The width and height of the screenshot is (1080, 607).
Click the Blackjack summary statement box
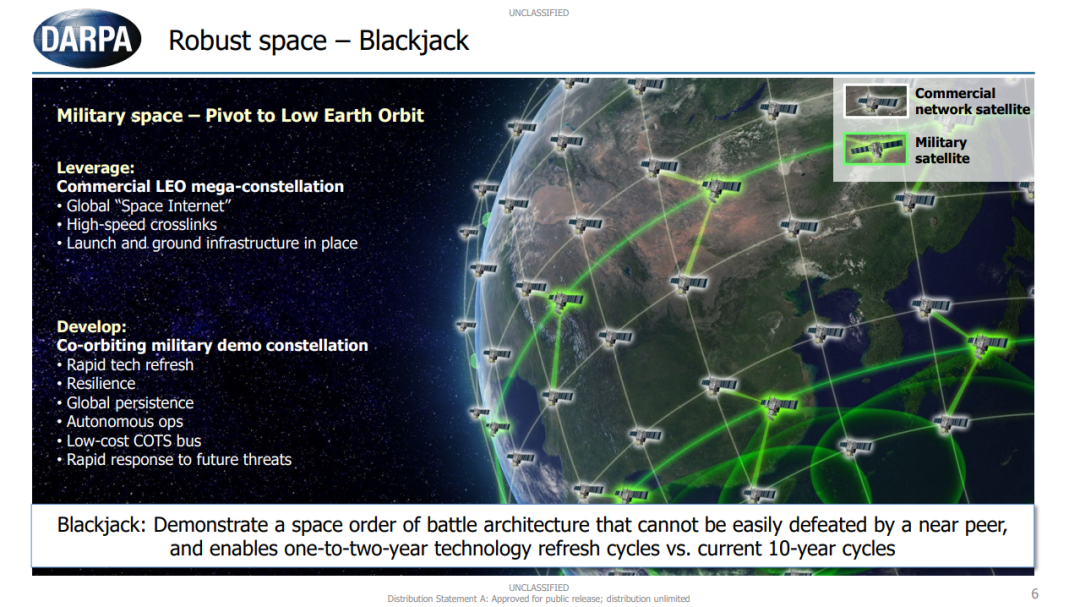[x=532, y=536]
